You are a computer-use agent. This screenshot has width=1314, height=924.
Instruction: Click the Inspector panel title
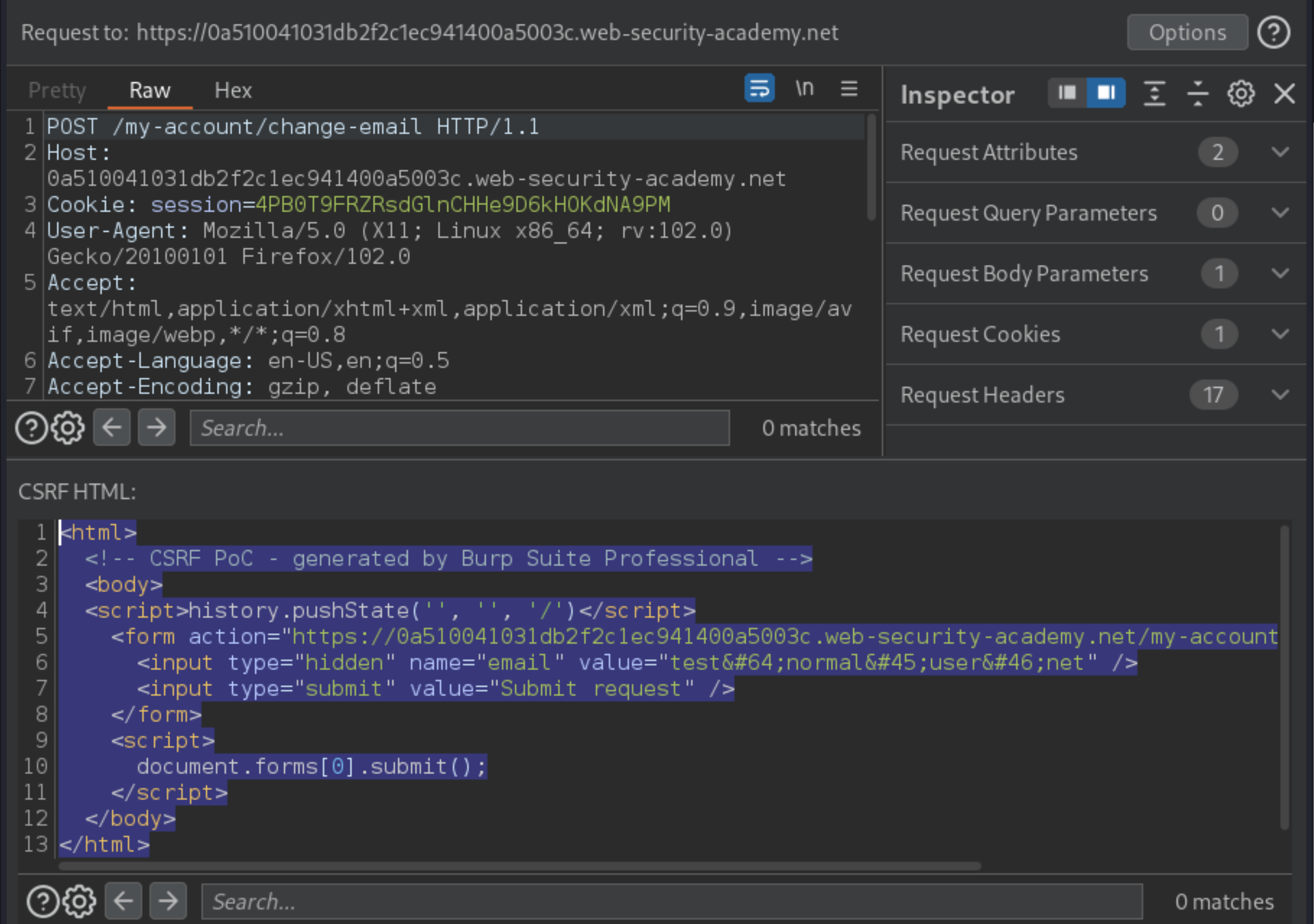click(x=957, y=95)
